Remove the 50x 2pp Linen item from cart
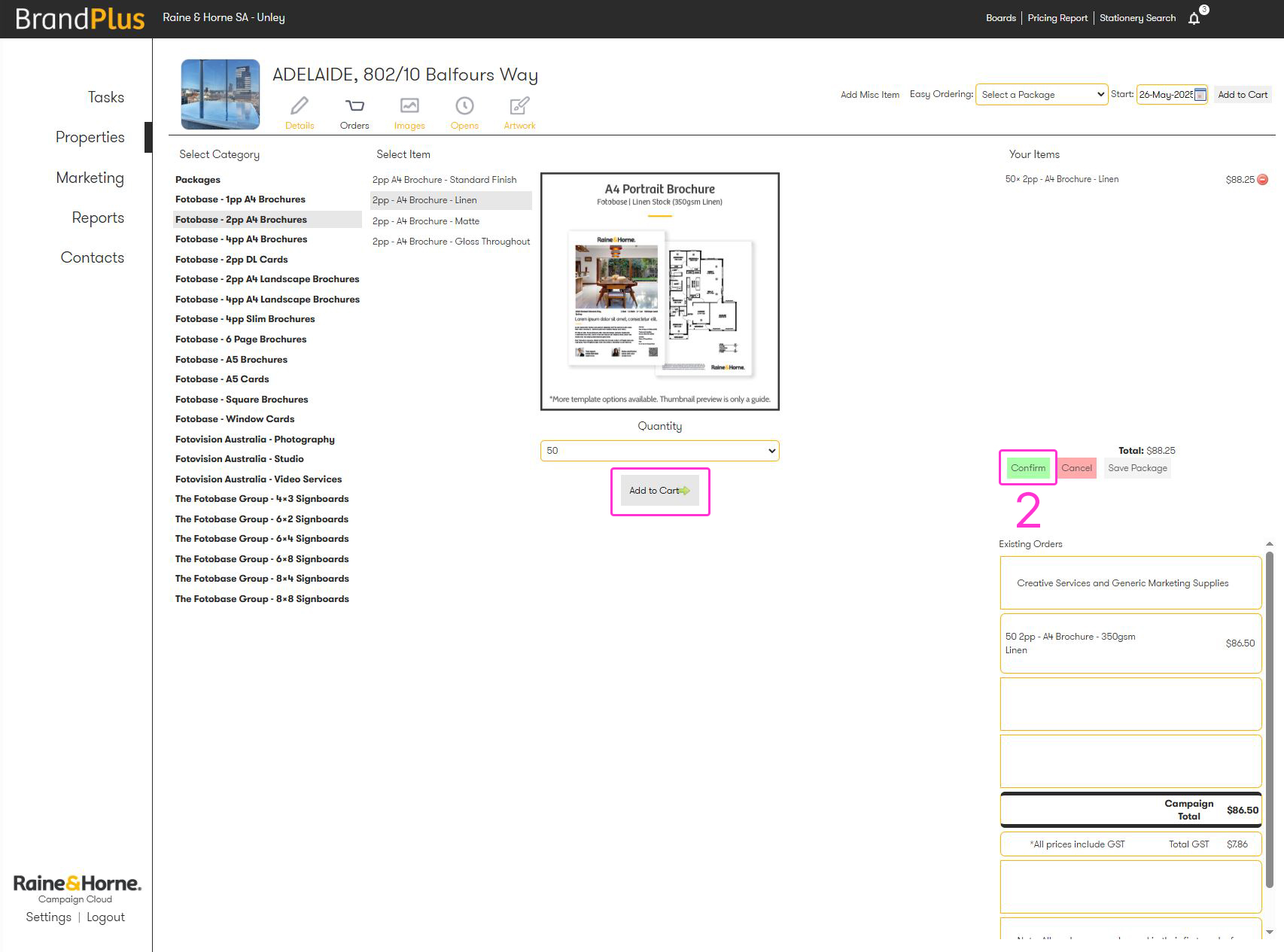Screen dimensions: 1284x952 (x=1263, y=179)
